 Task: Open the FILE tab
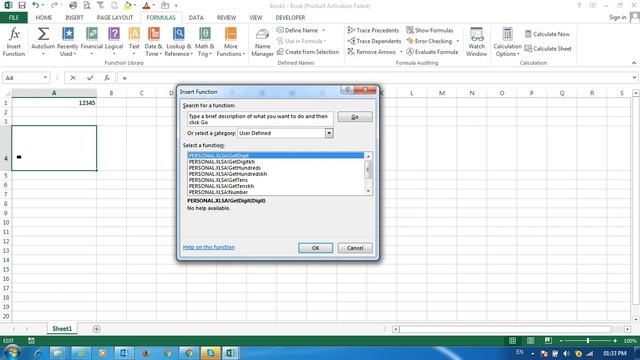point(13,18)
